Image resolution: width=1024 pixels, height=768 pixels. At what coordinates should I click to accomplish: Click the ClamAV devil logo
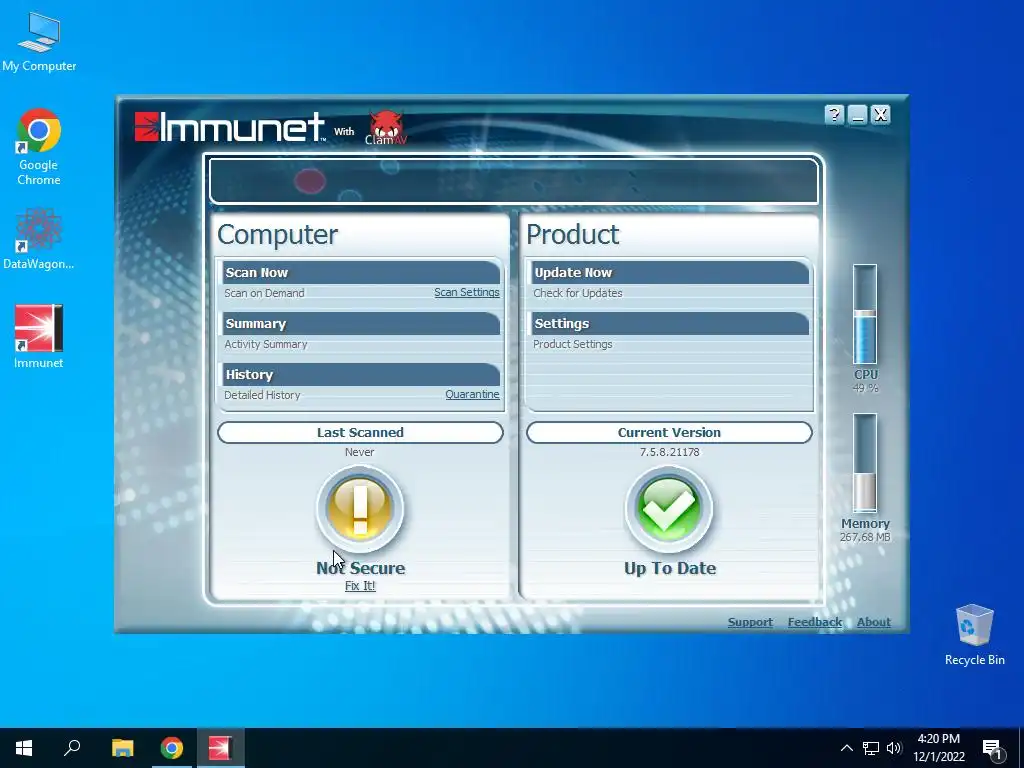point(386,127)
